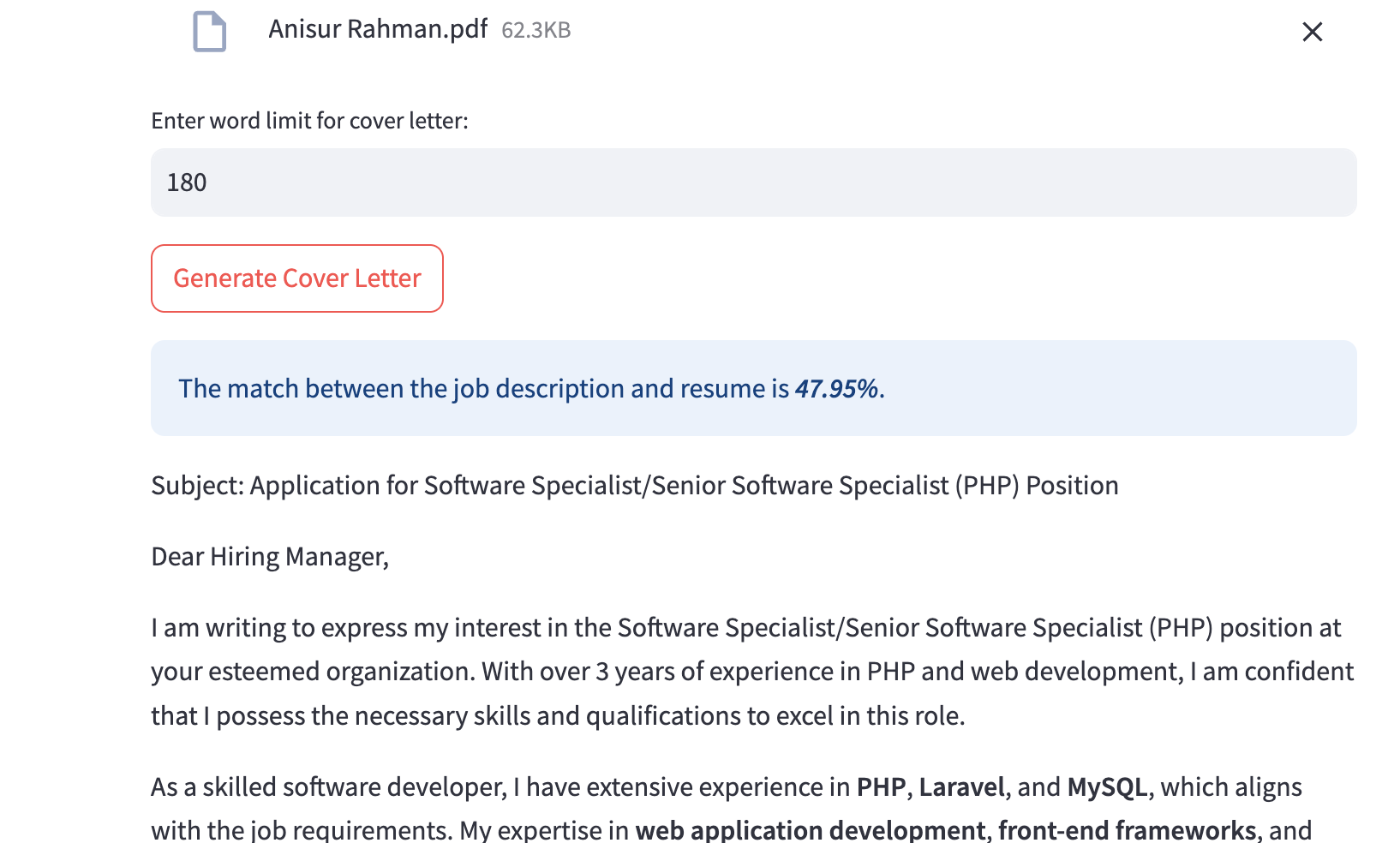This screenshot has height=843, width=1400.
Task: Click the bold Laravel keyword
Action: coord(961,787)
